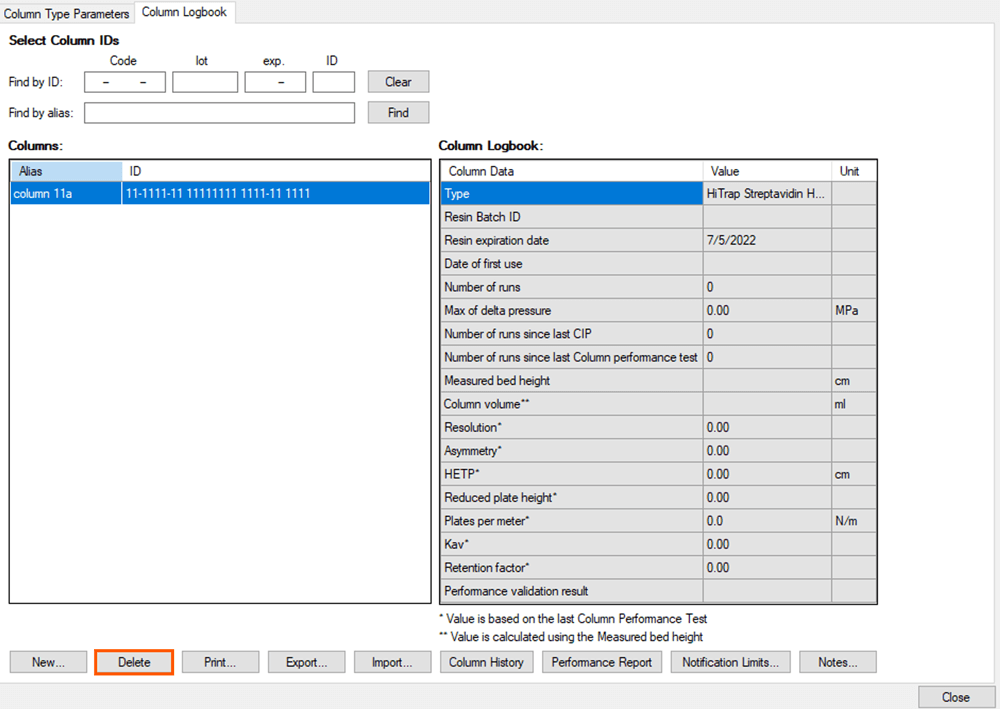Click the Code input field
Screen dimensions: 1000x709
click(x=124, y=82)
